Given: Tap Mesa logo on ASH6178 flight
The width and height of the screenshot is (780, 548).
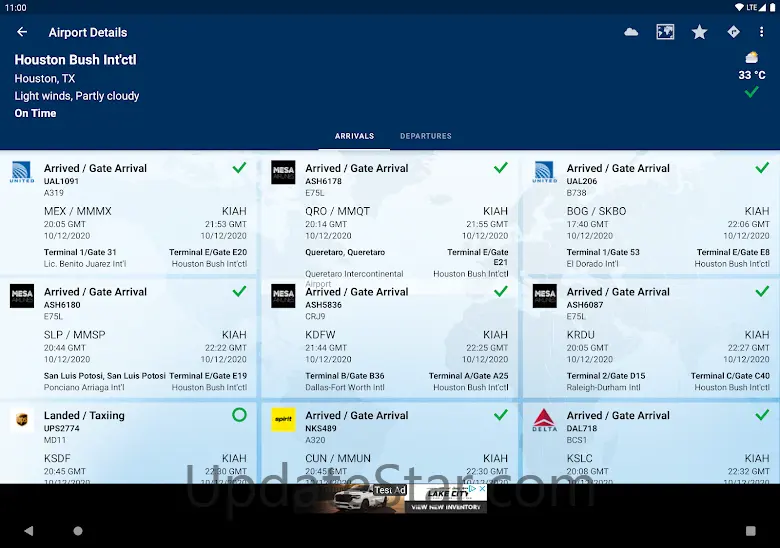Looking at the screenshot, I should [x=283, y=172].
